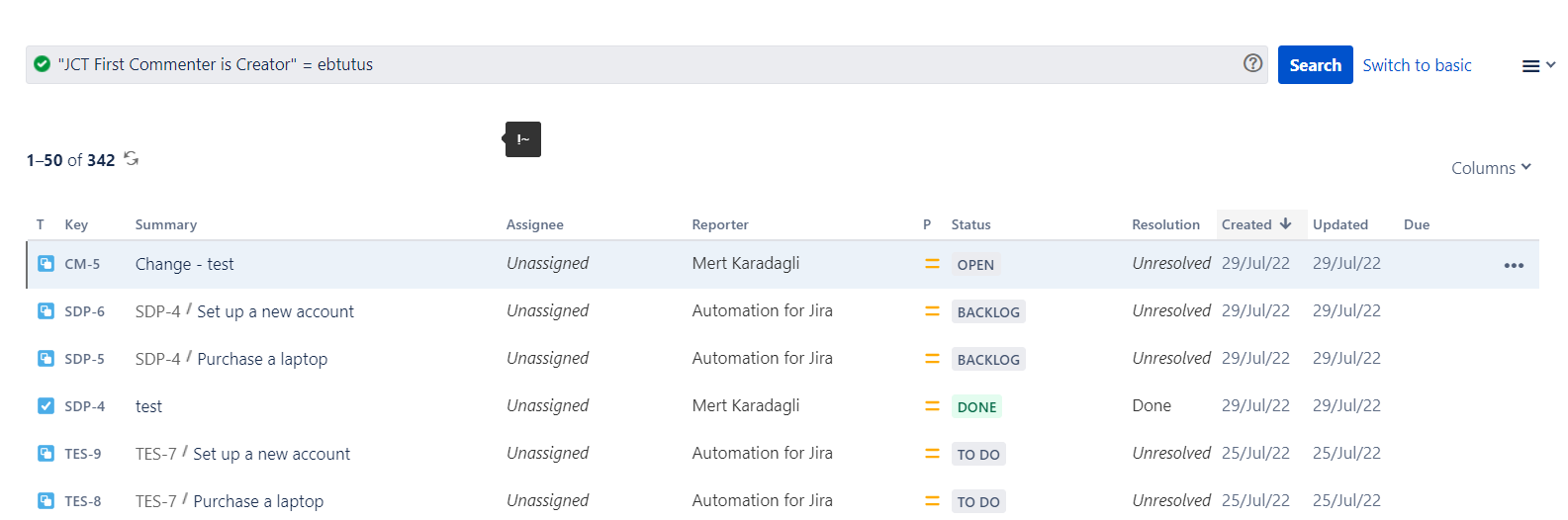Run the query with the Search button
The image size is (1568, 520).
tap(1315, 65)
